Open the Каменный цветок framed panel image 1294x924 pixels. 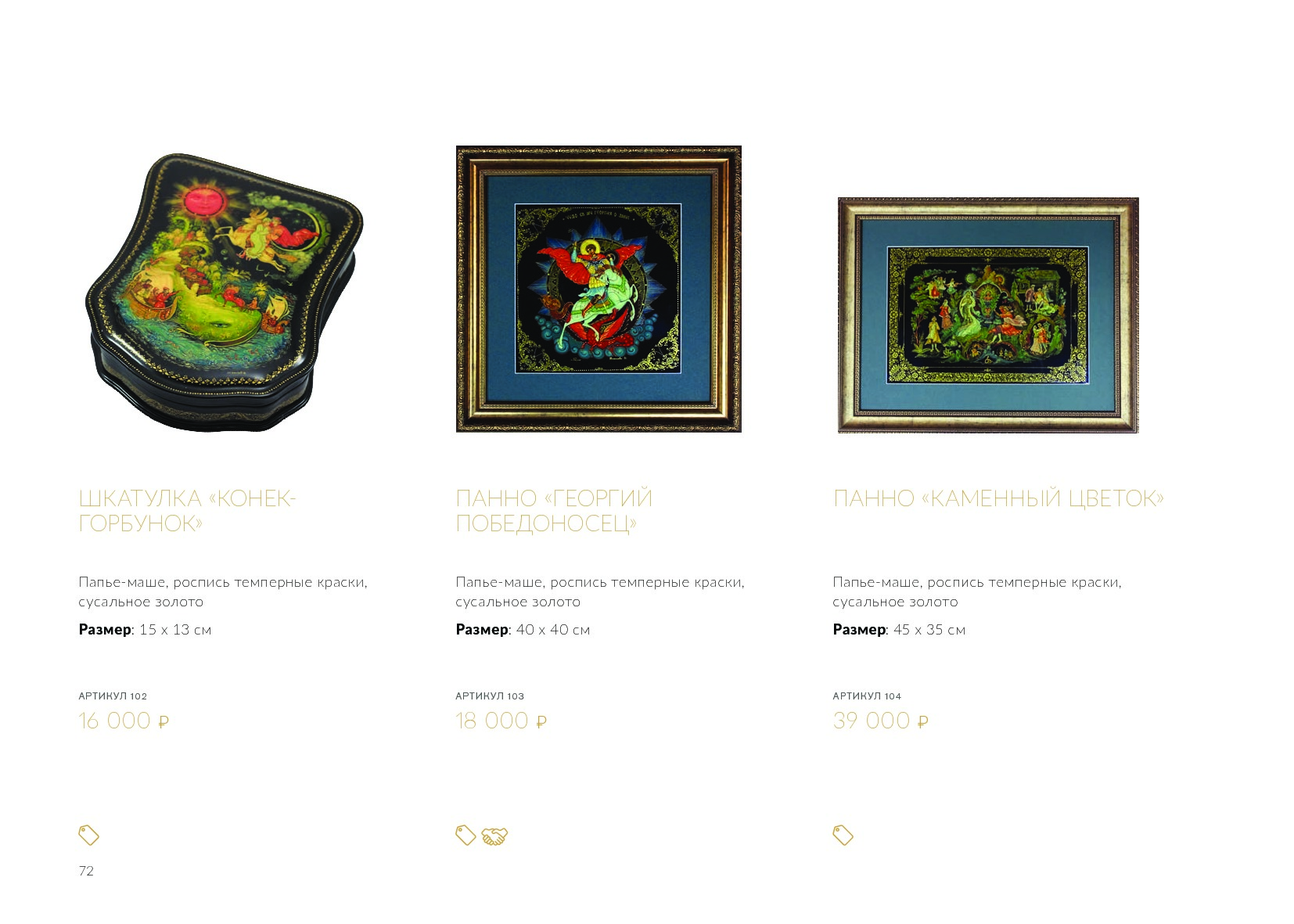tap(988, 315)
